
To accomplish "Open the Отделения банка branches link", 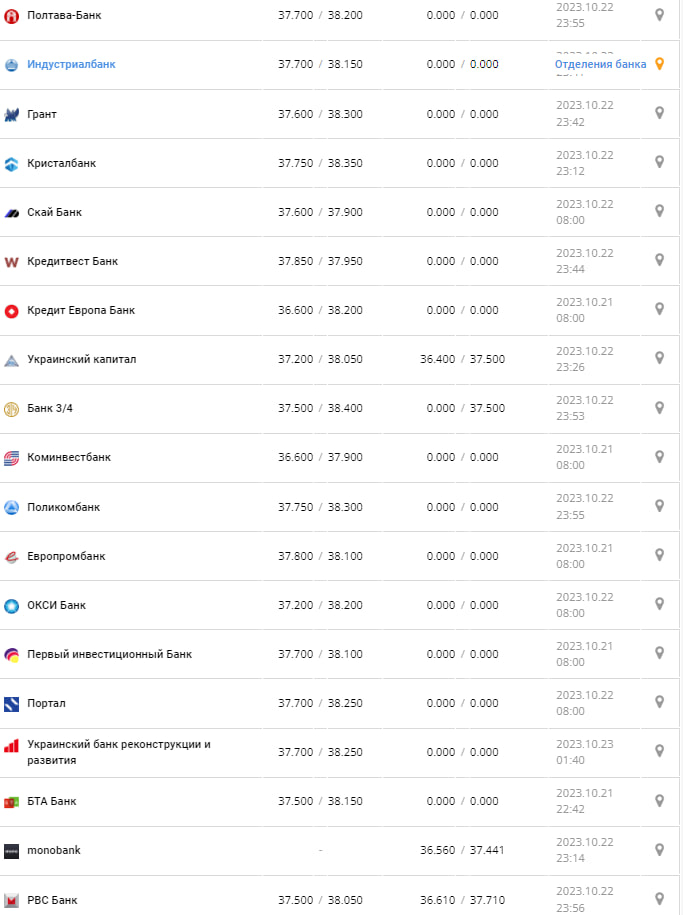I will tap(600, 64).
